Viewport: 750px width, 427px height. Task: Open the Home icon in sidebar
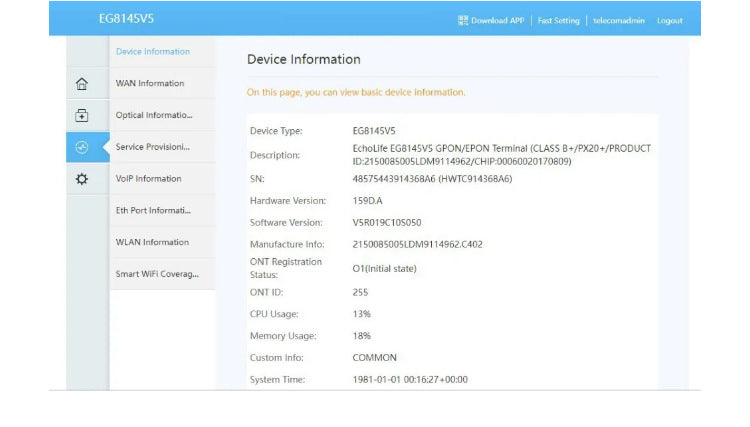point(82,84)
